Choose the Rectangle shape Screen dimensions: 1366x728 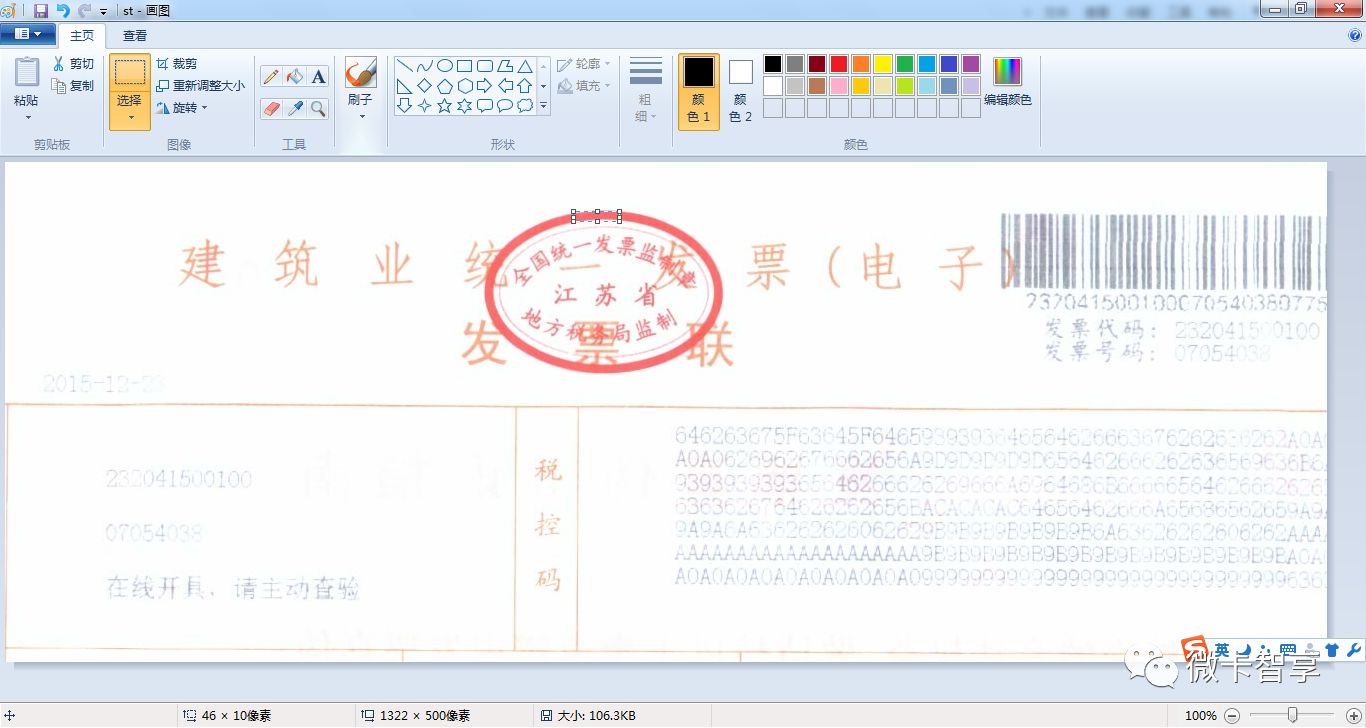[465, 66]
